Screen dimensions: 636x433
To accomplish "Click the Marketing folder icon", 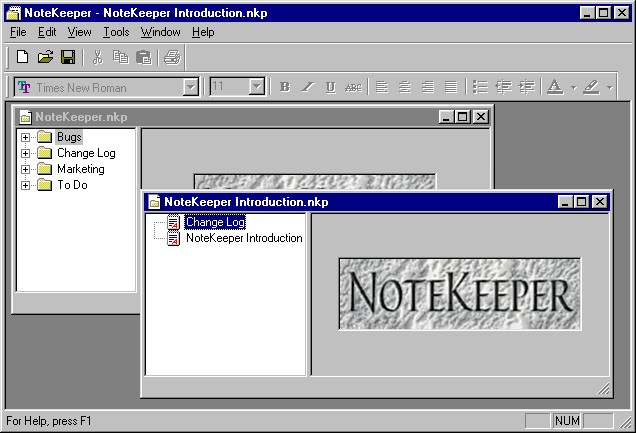I will click(44, 169).
